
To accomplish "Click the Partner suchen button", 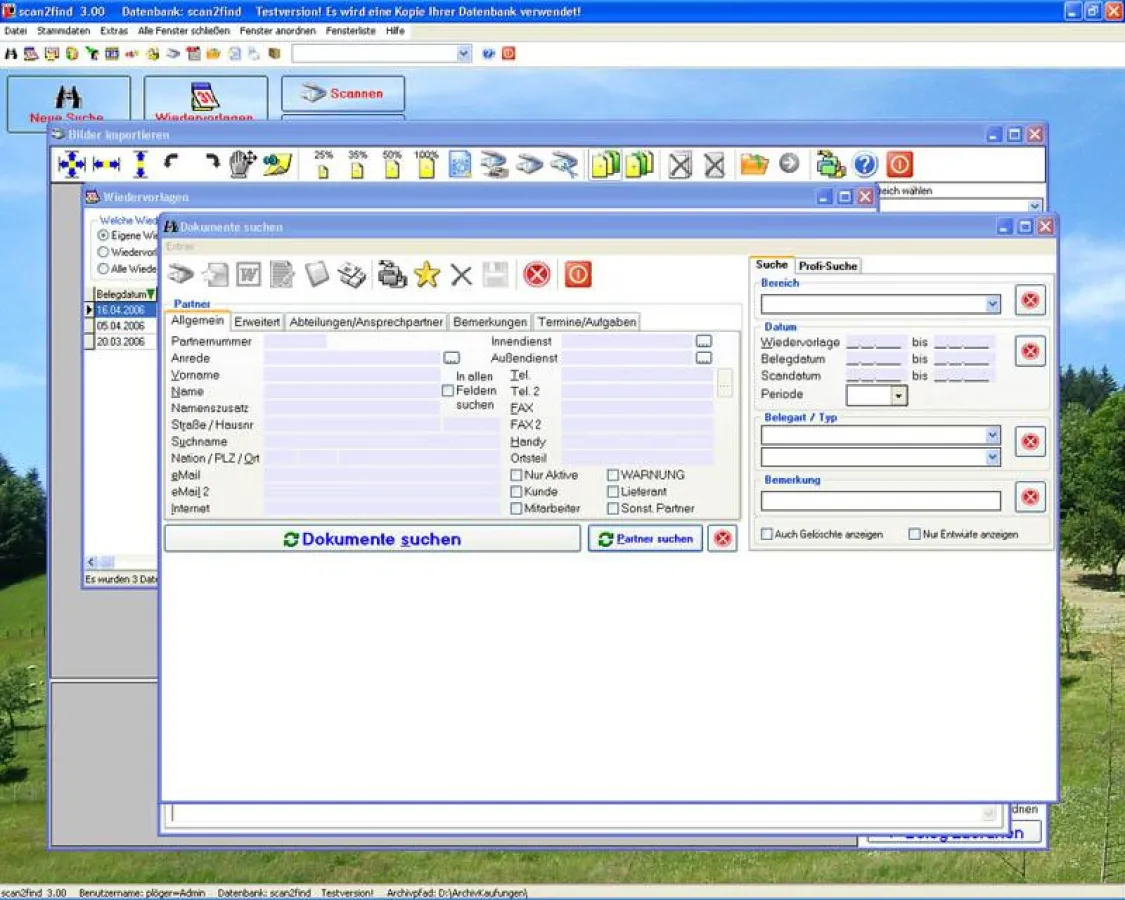I will click(x=646, y=538).
